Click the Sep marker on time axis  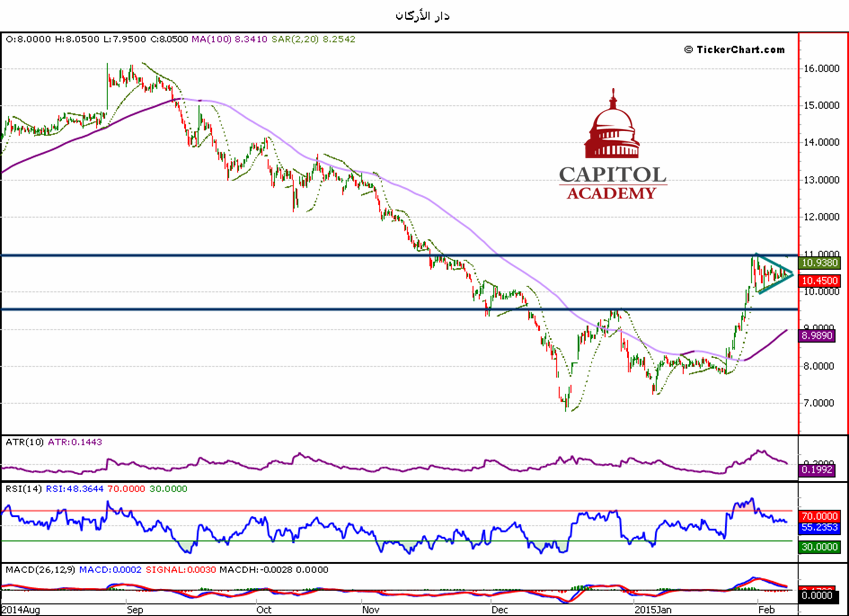pos(136,607)
